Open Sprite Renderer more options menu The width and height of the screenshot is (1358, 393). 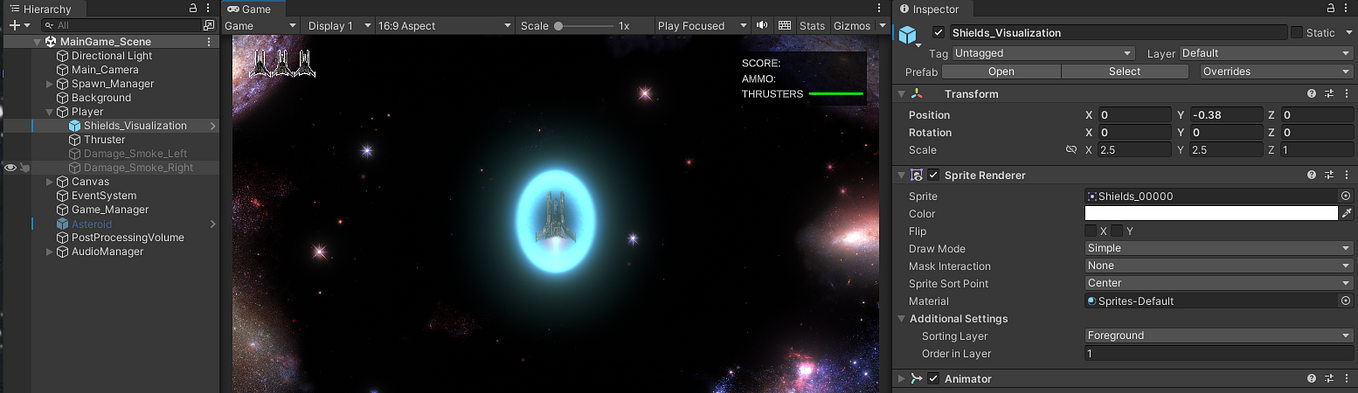pos(1346,175)
